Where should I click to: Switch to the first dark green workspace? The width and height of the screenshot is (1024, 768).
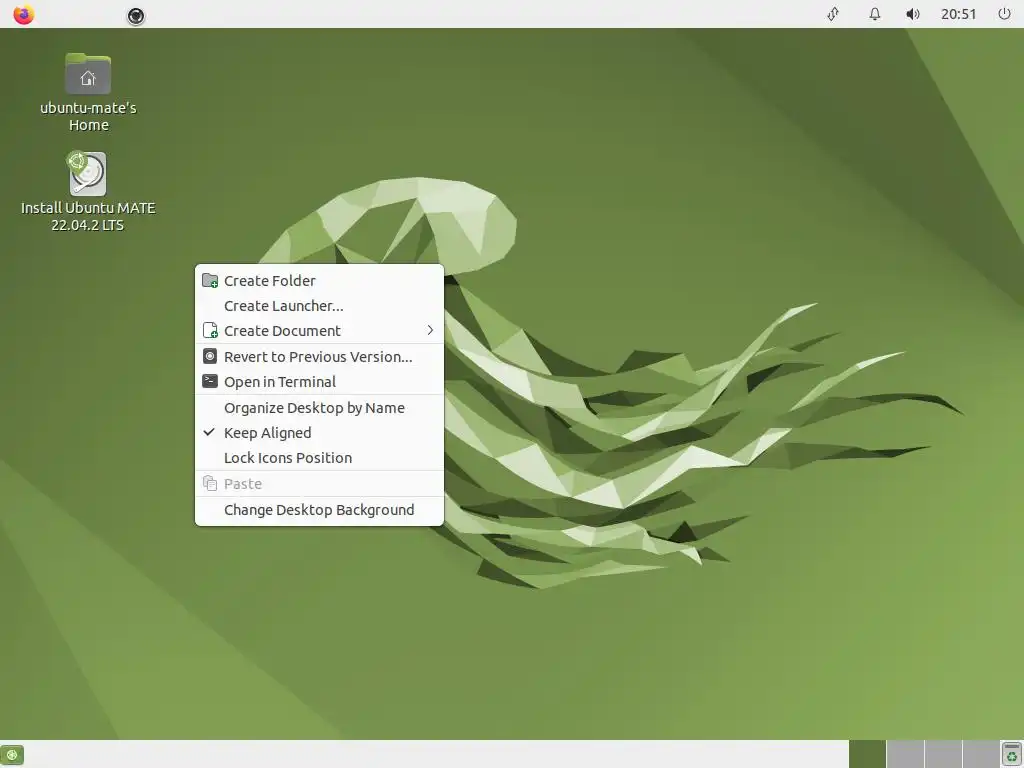[867, 754]
